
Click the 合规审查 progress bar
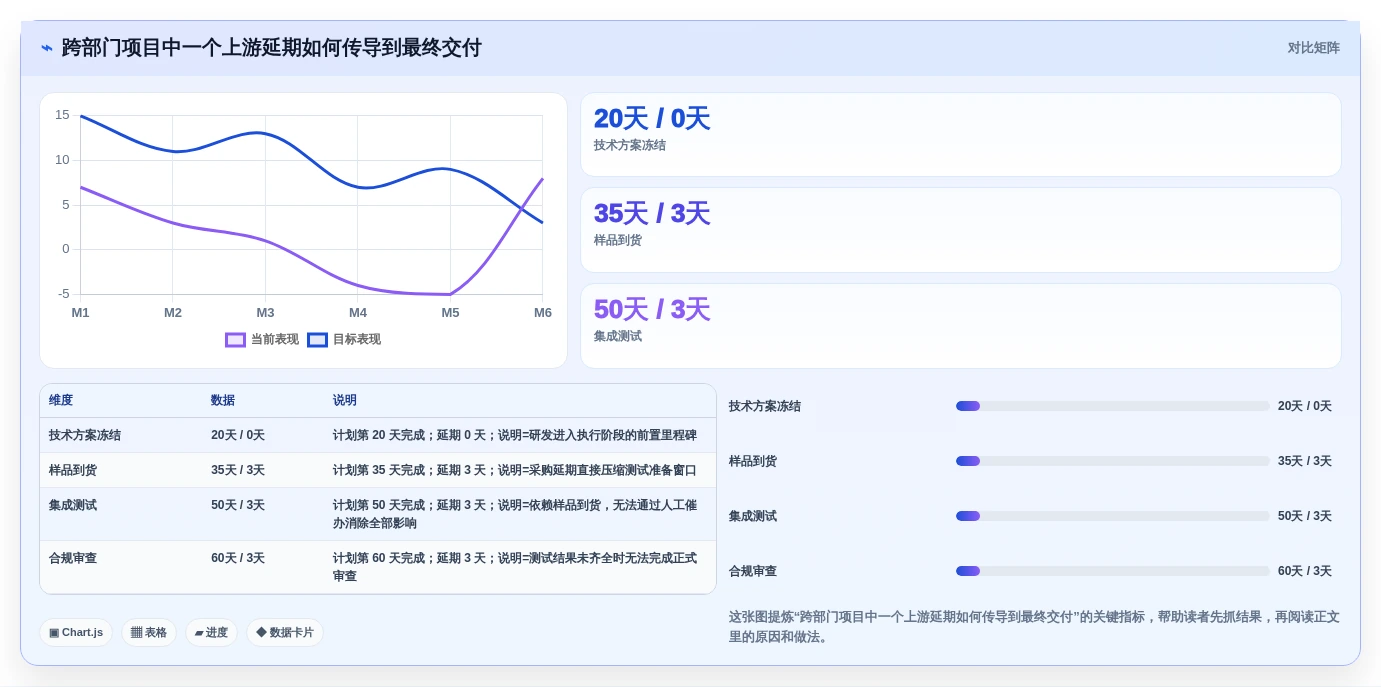tap(1112, 571)
